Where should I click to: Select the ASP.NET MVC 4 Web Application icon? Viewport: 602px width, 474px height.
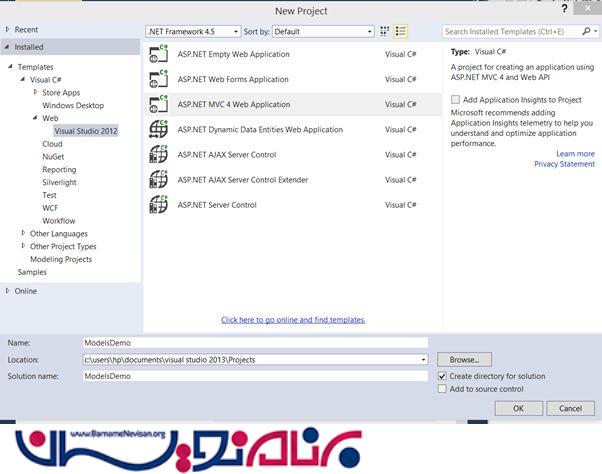[x=158, y=104]
